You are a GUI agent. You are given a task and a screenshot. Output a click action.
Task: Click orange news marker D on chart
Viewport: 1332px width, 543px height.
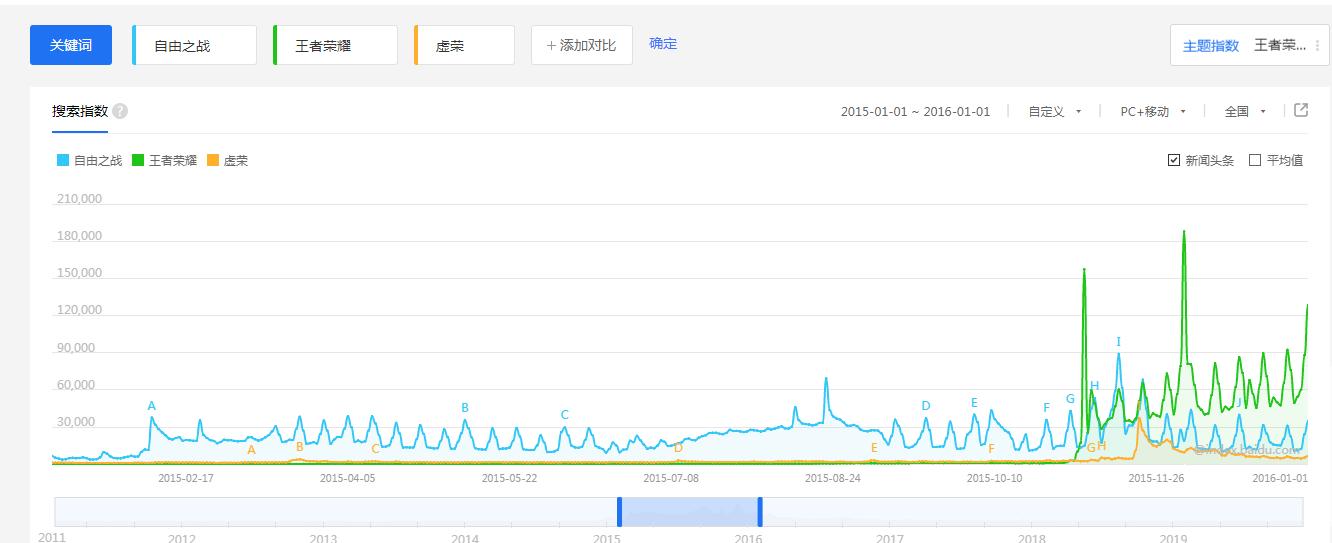tap(678, 448)
